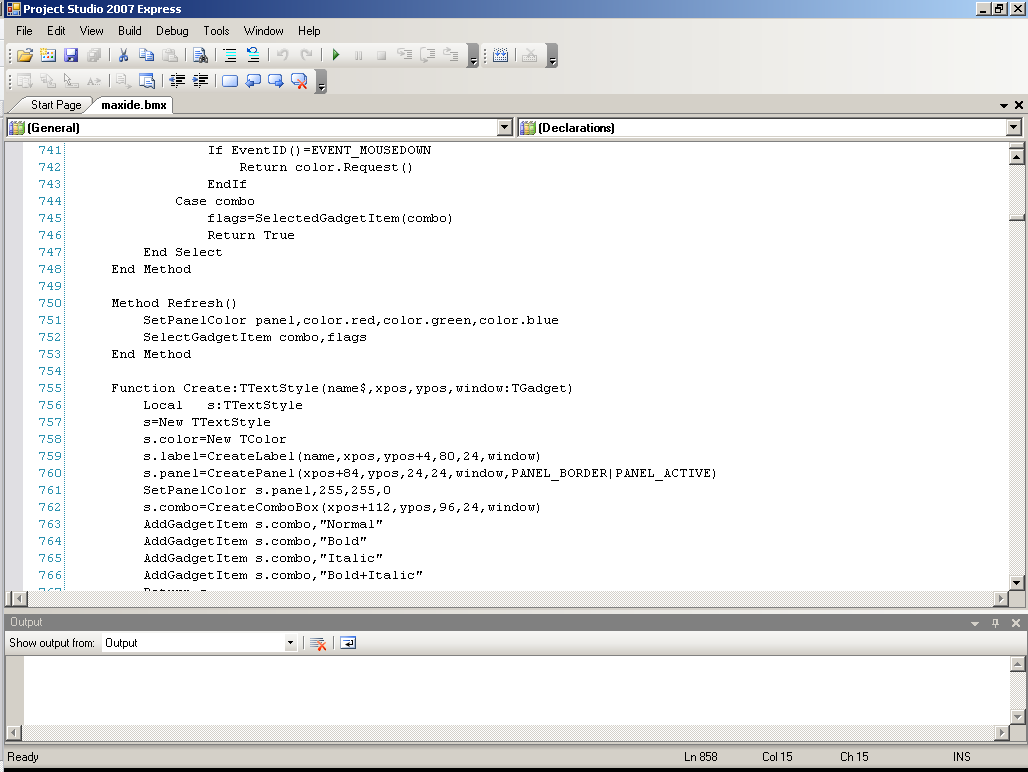The image size is (1028, 772).
Task: Expand the (General) dropdown
Action: [504, 128]
